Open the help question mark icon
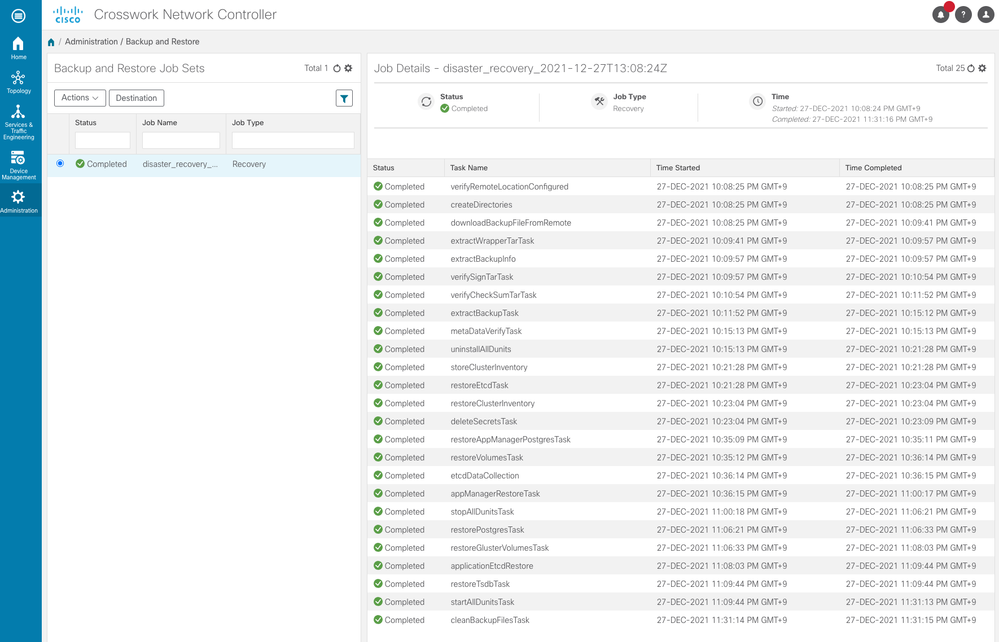999x642 pixels. tap(963, 15)
